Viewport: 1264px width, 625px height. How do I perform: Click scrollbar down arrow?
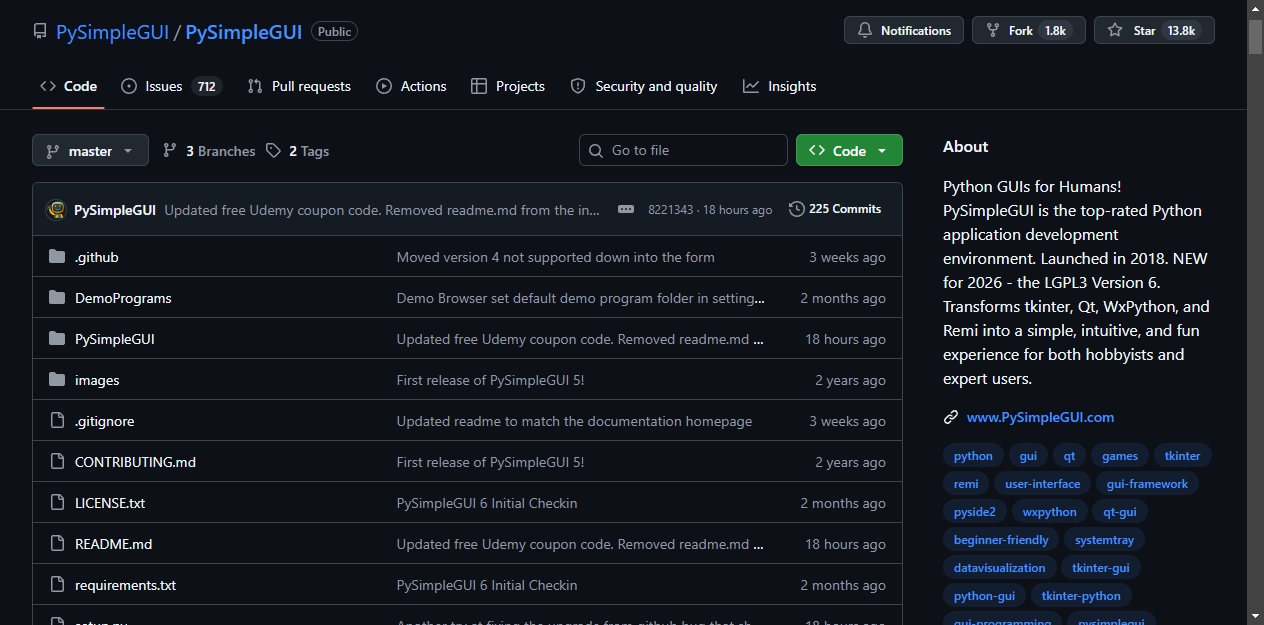pyautogui.click(x=1255, y=616)
